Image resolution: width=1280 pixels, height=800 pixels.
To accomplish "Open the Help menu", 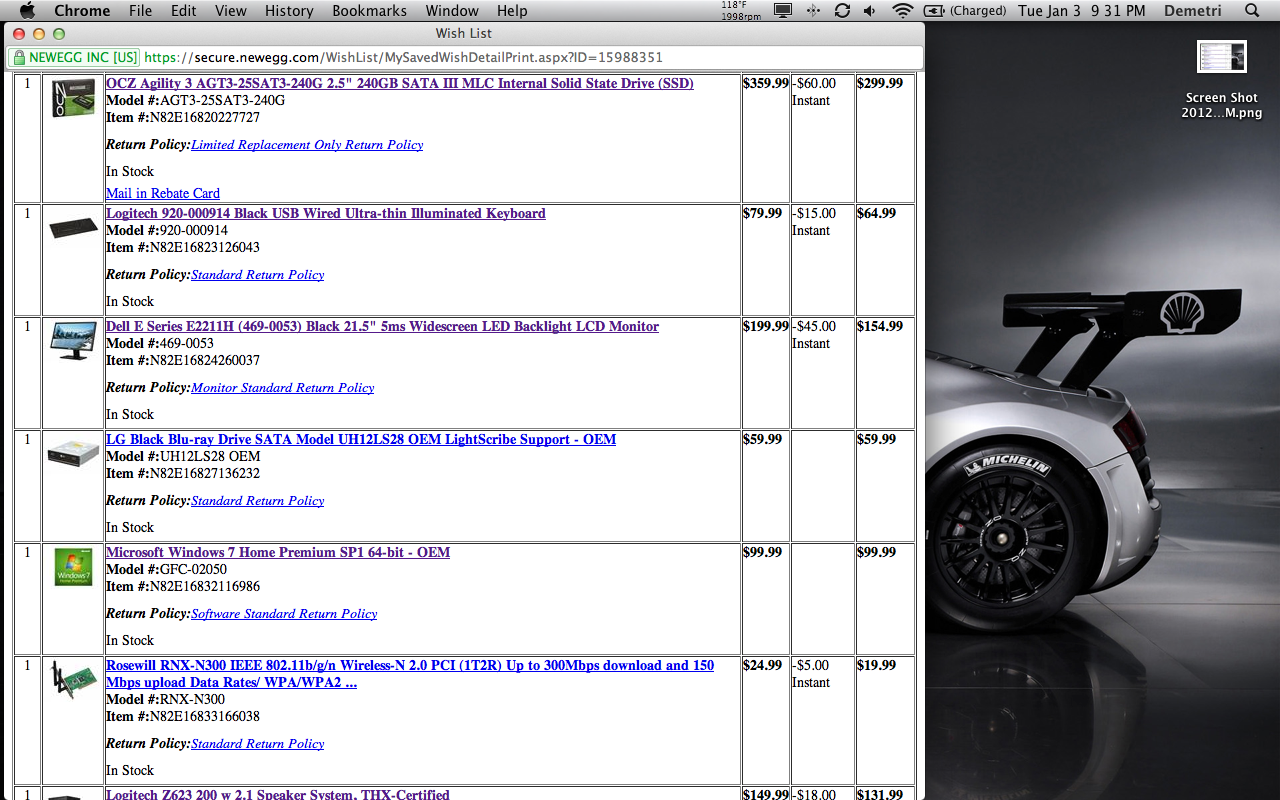I will [x=512, y=10].
